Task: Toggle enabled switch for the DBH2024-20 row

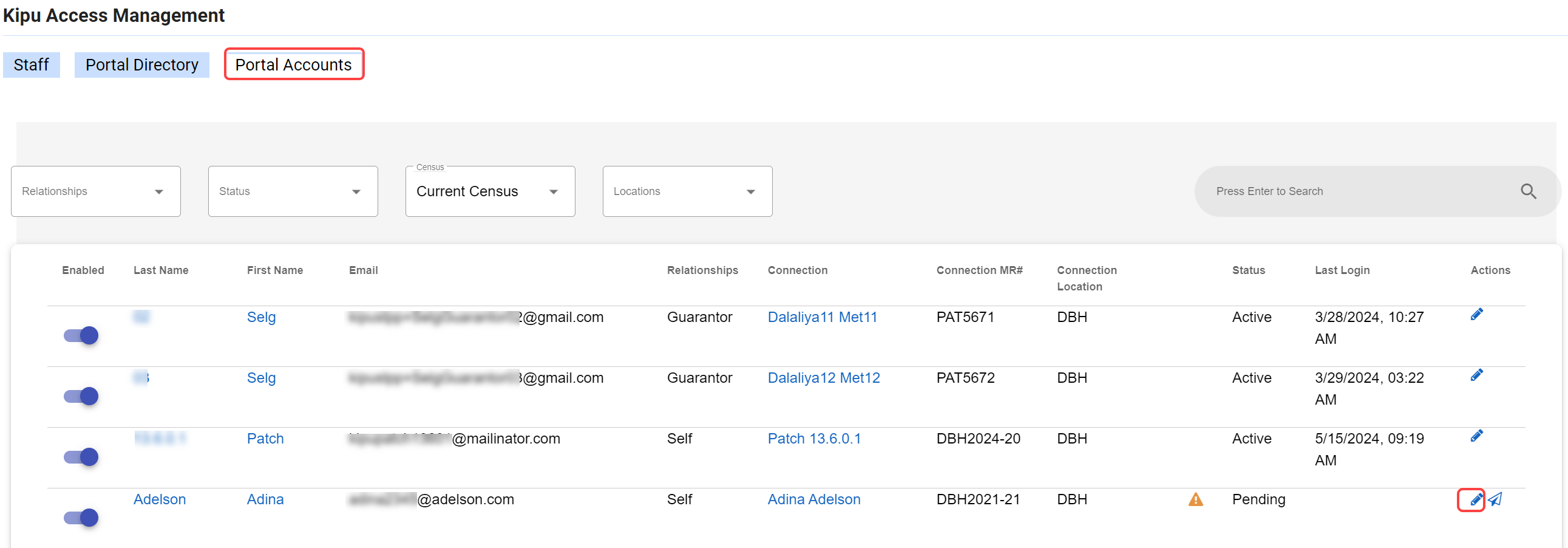Action: pyautogui.click(x=81, y=457)
